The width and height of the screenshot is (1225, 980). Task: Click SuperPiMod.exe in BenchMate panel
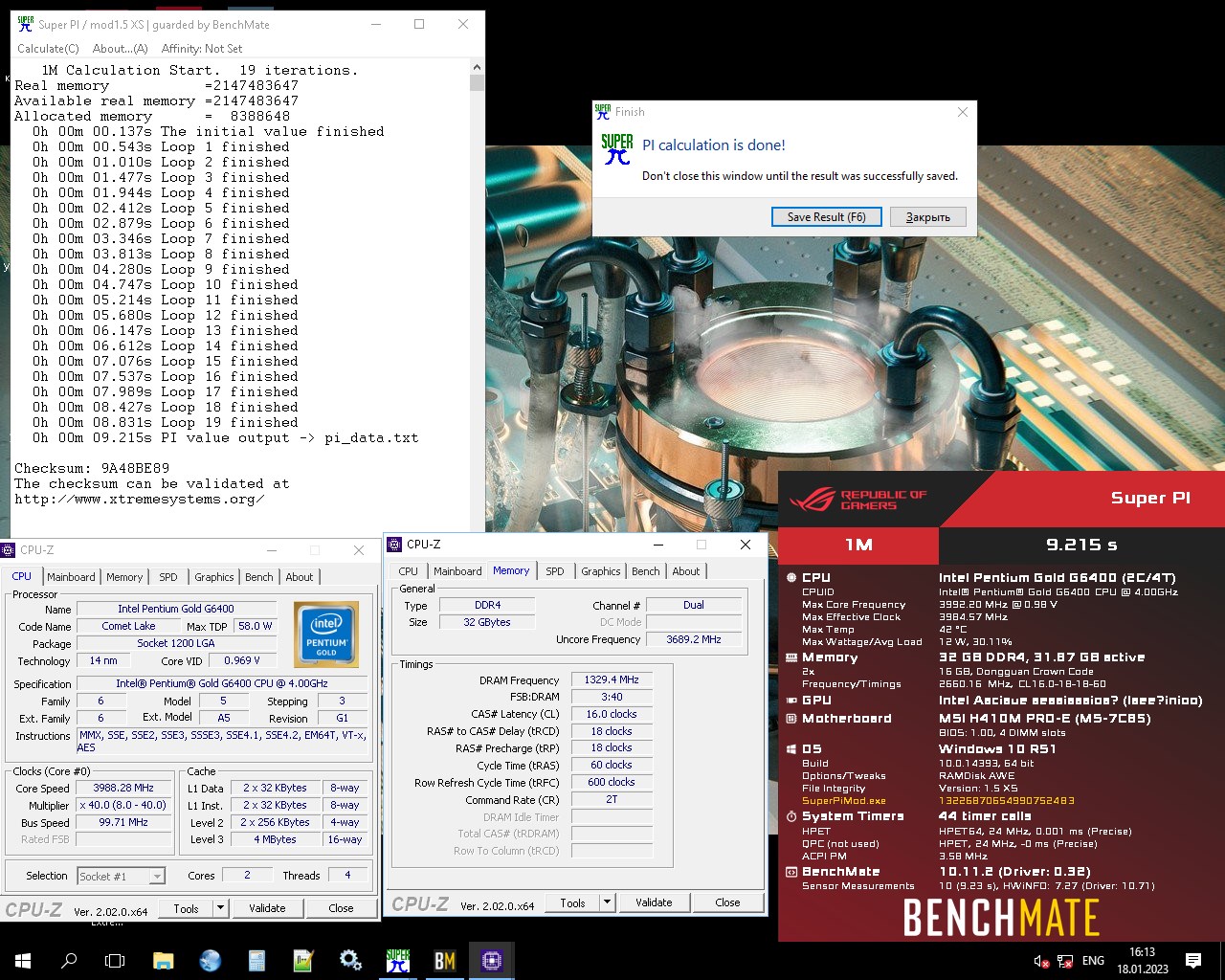pos(844,801)
